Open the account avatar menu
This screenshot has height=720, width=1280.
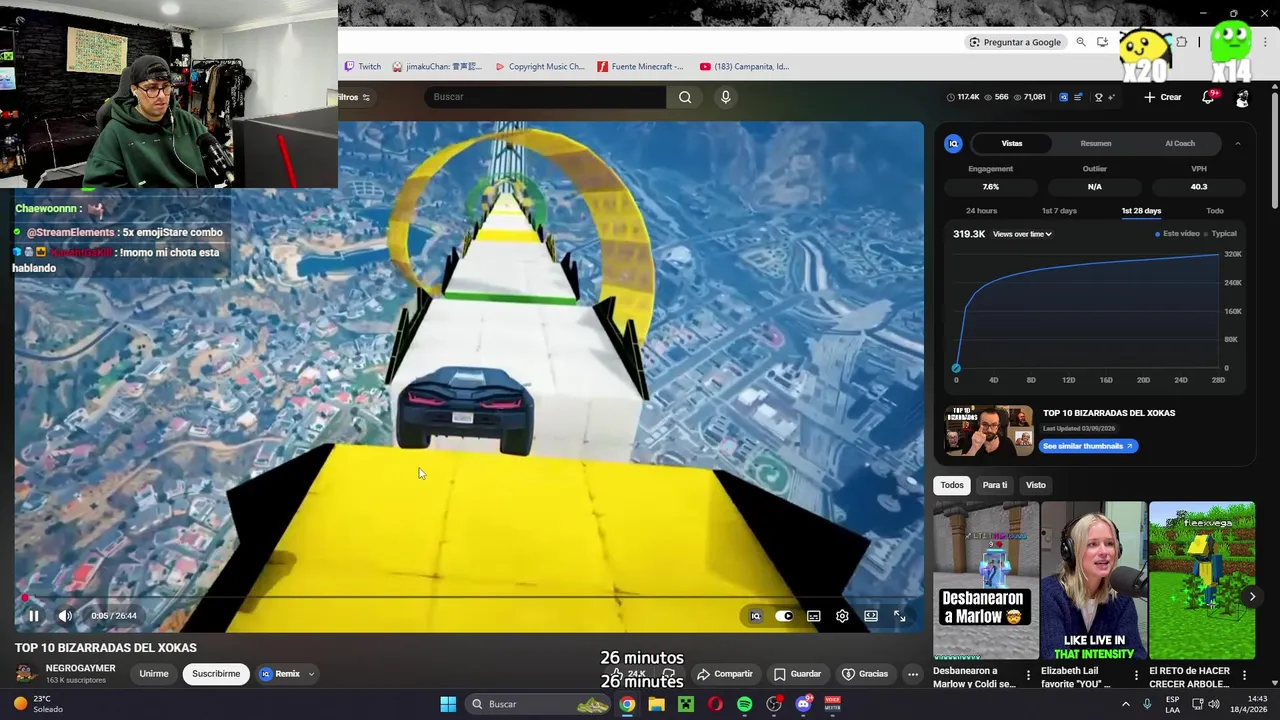click(x=1242, y=97)
